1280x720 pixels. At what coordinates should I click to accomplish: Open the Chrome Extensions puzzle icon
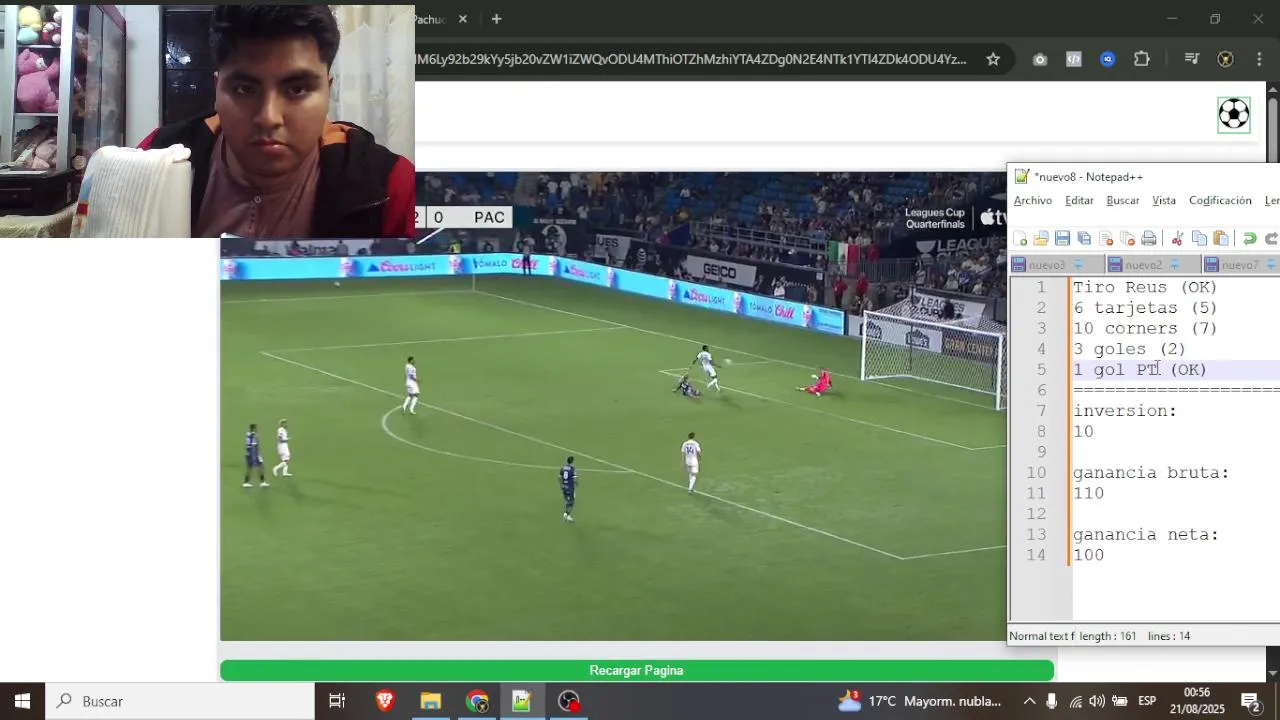(1142, 59)
